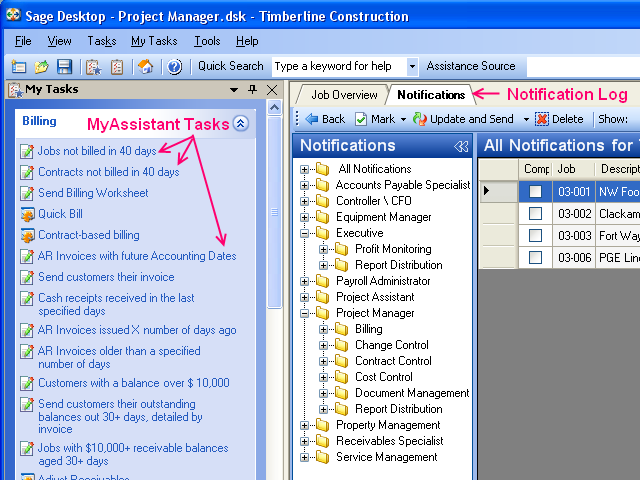640x480 pixels.
Task: Select the Notifications tab
Action: click(x=431, y=95)
